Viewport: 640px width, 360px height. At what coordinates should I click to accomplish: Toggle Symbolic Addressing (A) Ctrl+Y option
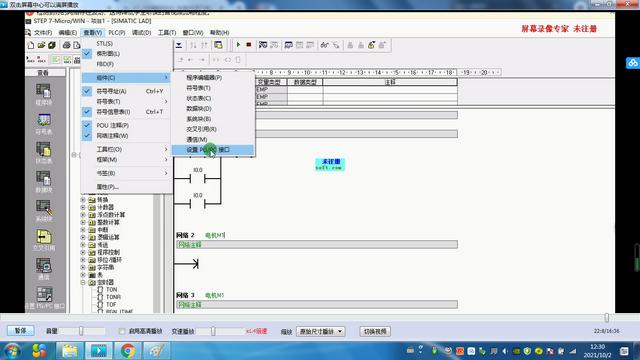click(87, 91)
